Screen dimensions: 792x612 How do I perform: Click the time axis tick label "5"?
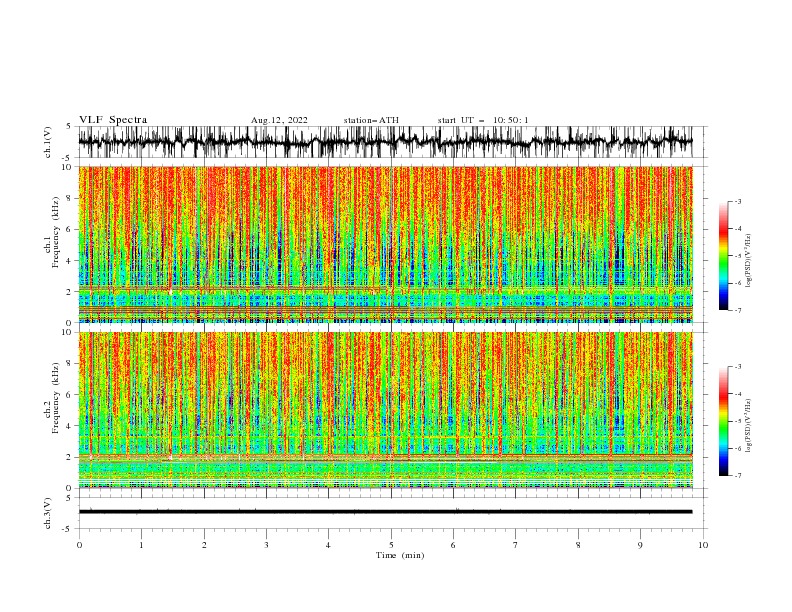(391, 545)
